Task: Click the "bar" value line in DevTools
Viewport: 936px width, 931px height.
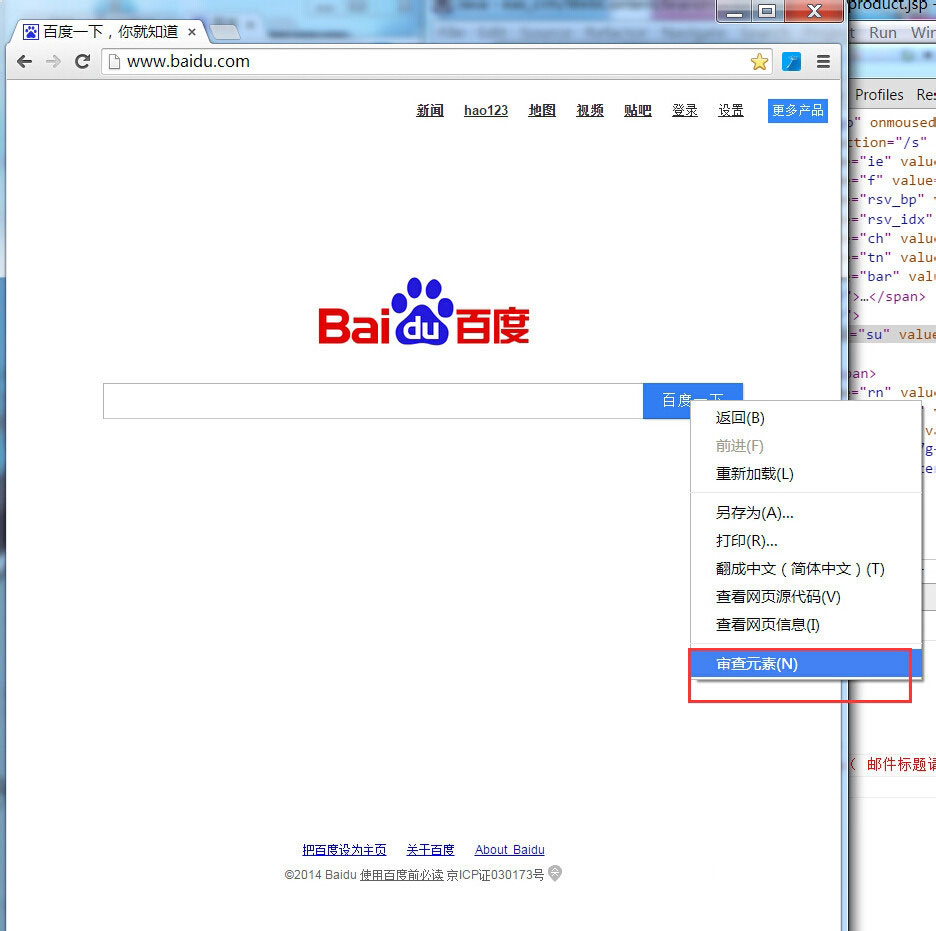Action: tap(893, 277)
